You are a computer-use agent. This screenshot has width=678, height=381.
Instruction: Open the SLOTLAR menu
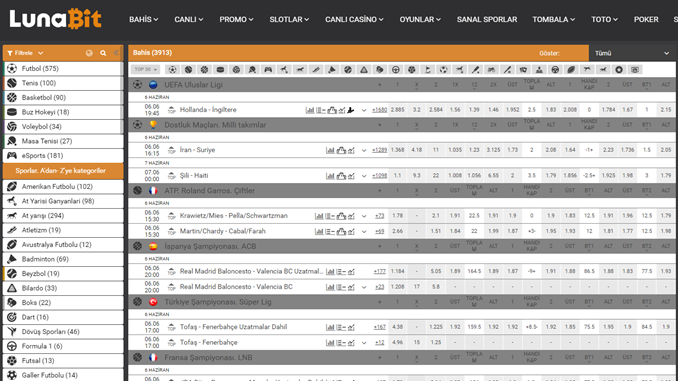[x=289, y=19]
